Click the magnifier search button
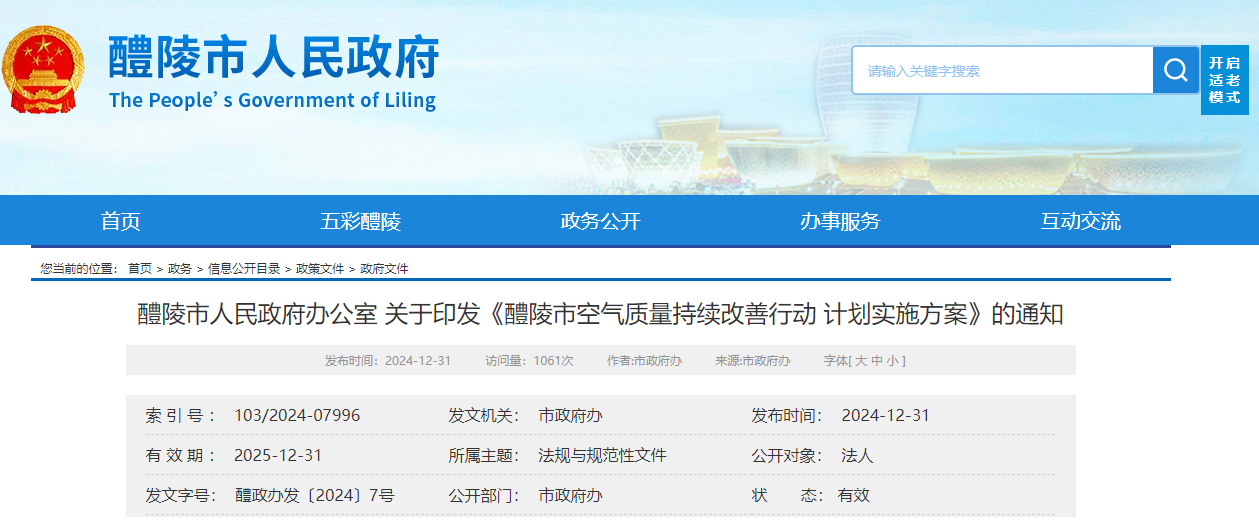This screenshot has height=523, width=1259. 1175,70
